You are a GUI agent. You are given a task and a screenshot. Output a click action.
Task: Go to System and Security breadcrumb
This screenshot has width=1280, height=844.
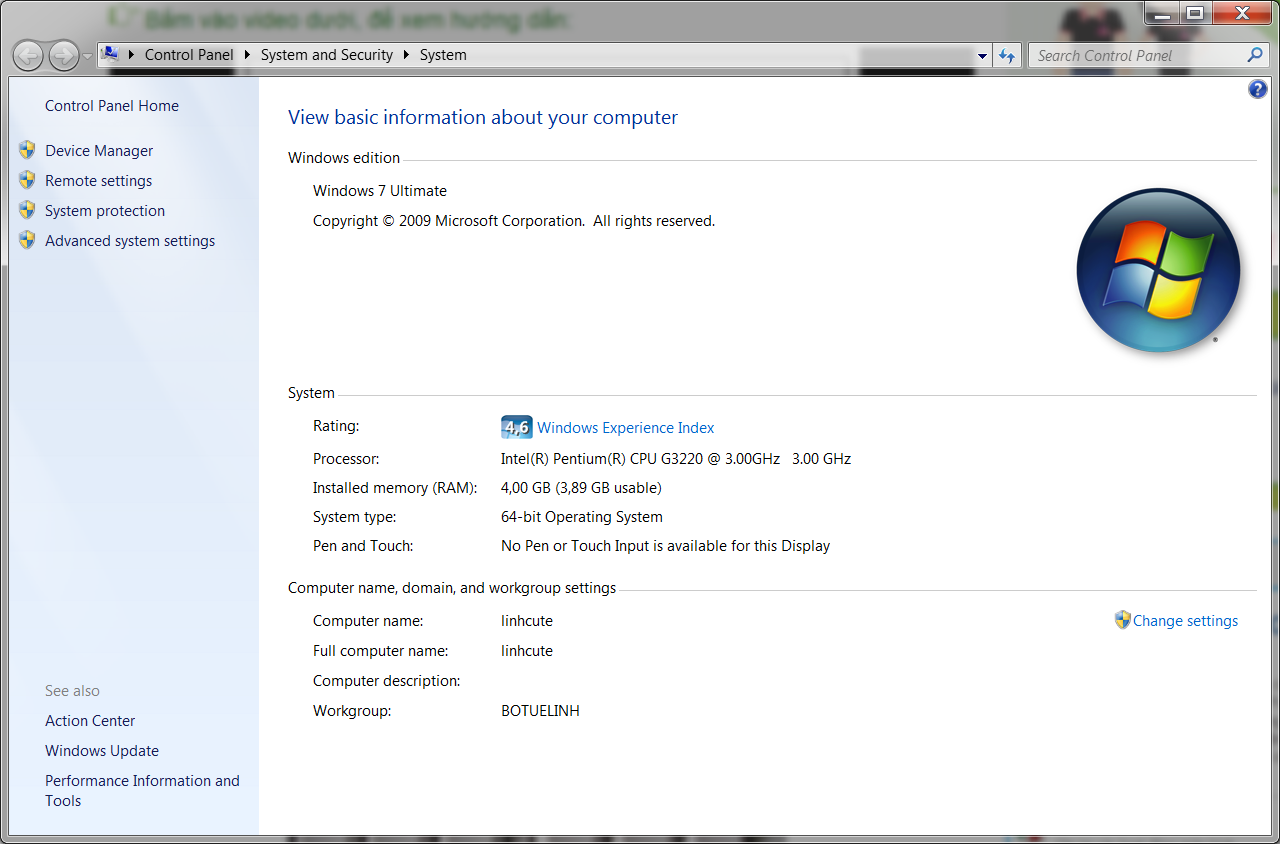coord(326,55)
